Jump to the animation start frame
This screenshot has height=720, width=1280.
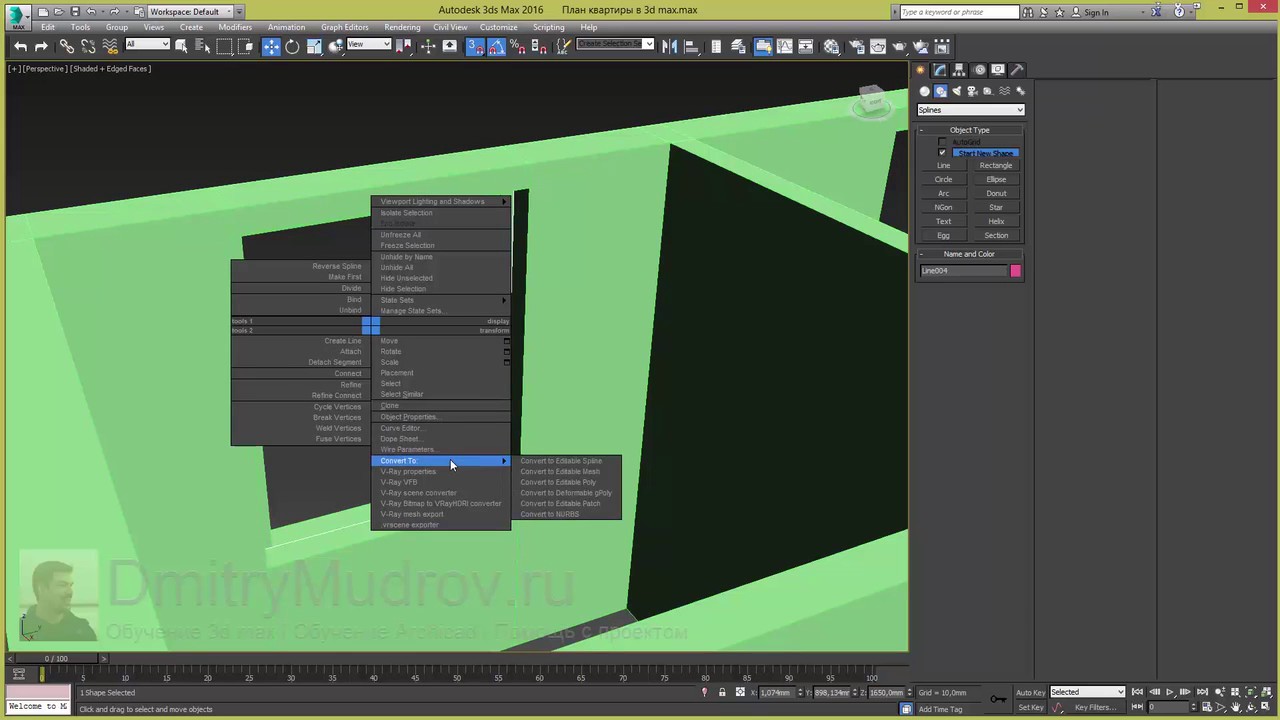(x=1137, y=692)
